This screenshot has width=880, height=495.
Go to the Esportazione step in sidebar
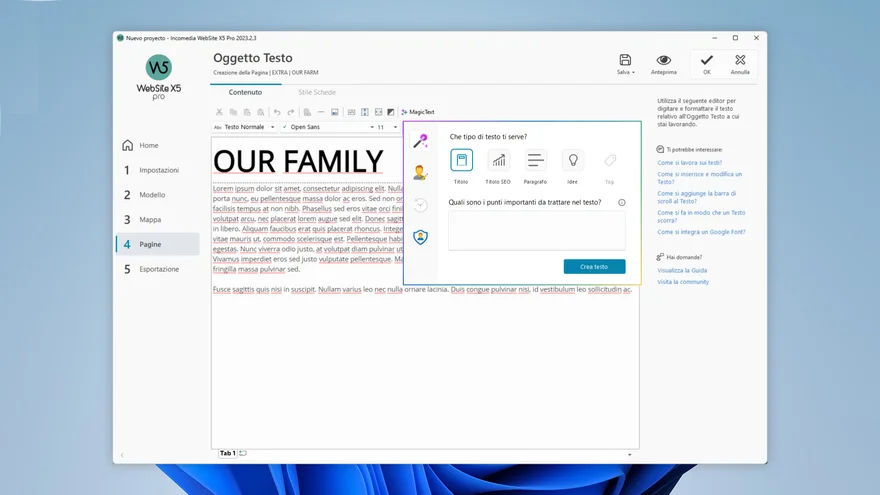point(158,269)
